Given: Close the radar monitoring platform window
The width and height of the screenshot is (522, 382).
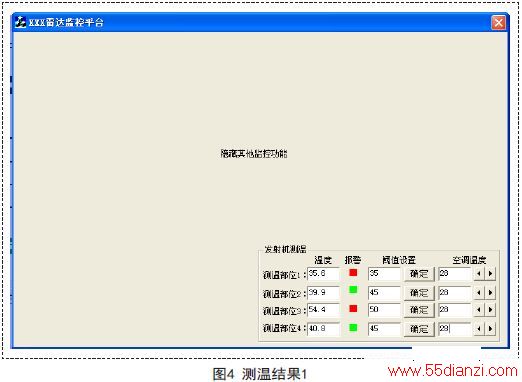Looking at the screenshot, I should [x=498, y=23].
